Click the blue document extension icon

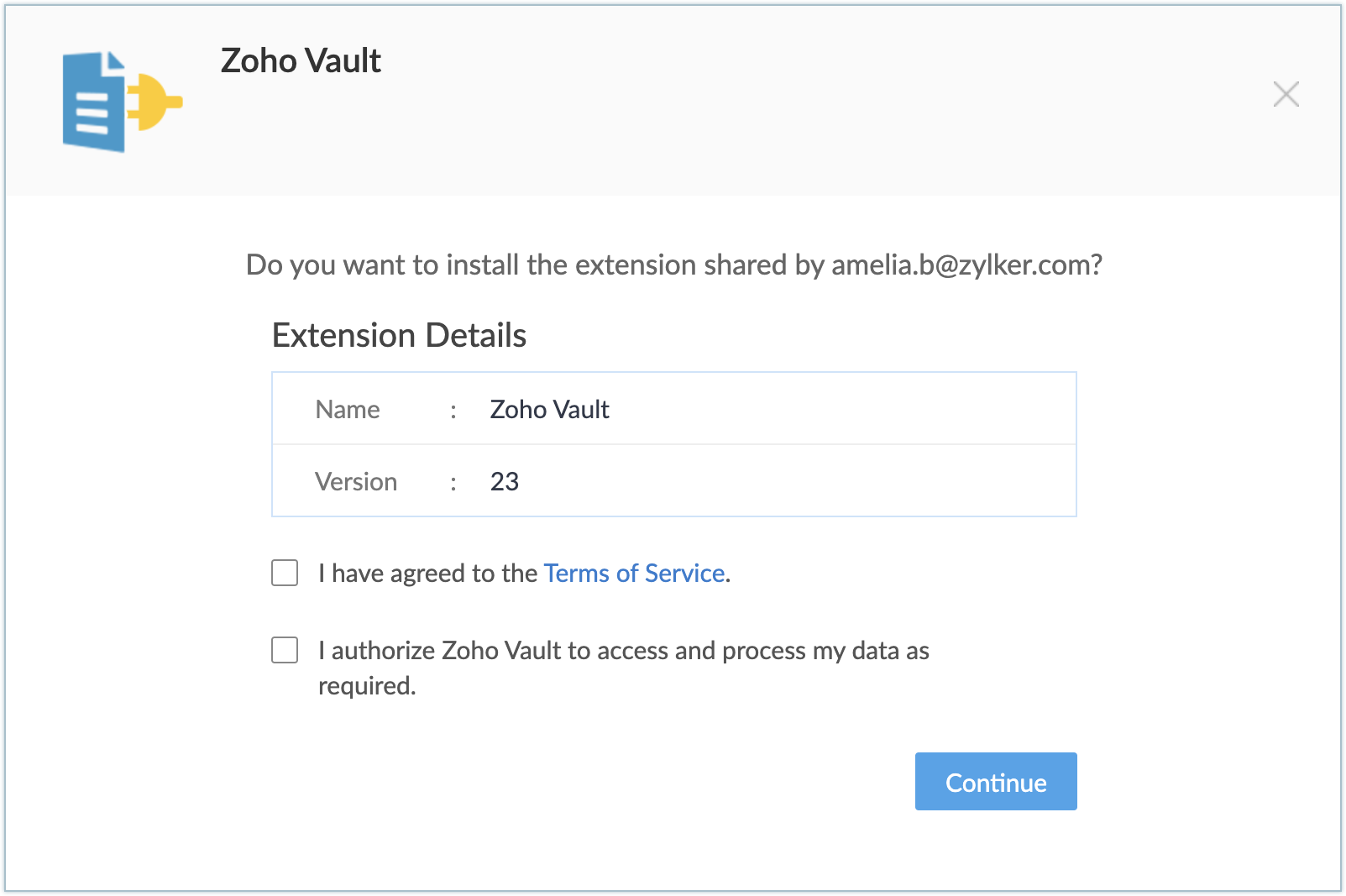92,103
